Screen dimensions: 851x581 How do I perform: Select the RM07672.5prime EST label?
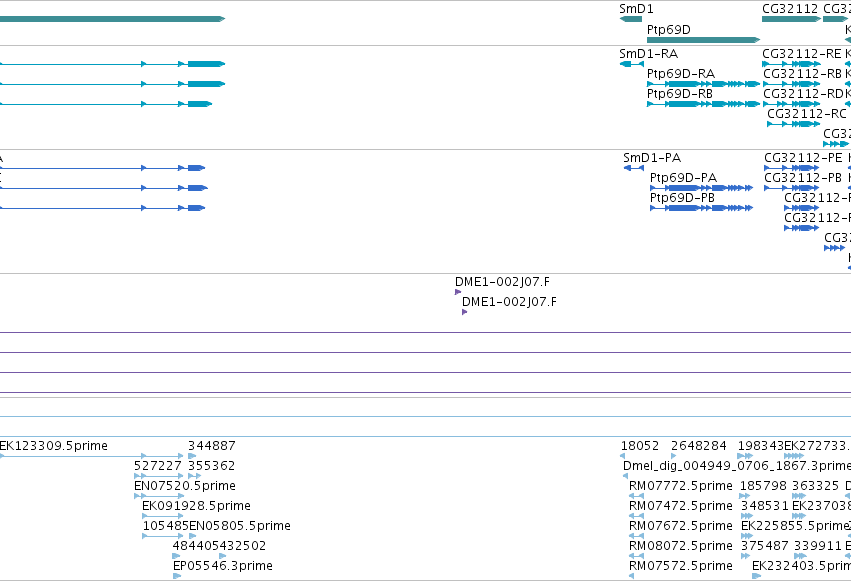(681, 526)
